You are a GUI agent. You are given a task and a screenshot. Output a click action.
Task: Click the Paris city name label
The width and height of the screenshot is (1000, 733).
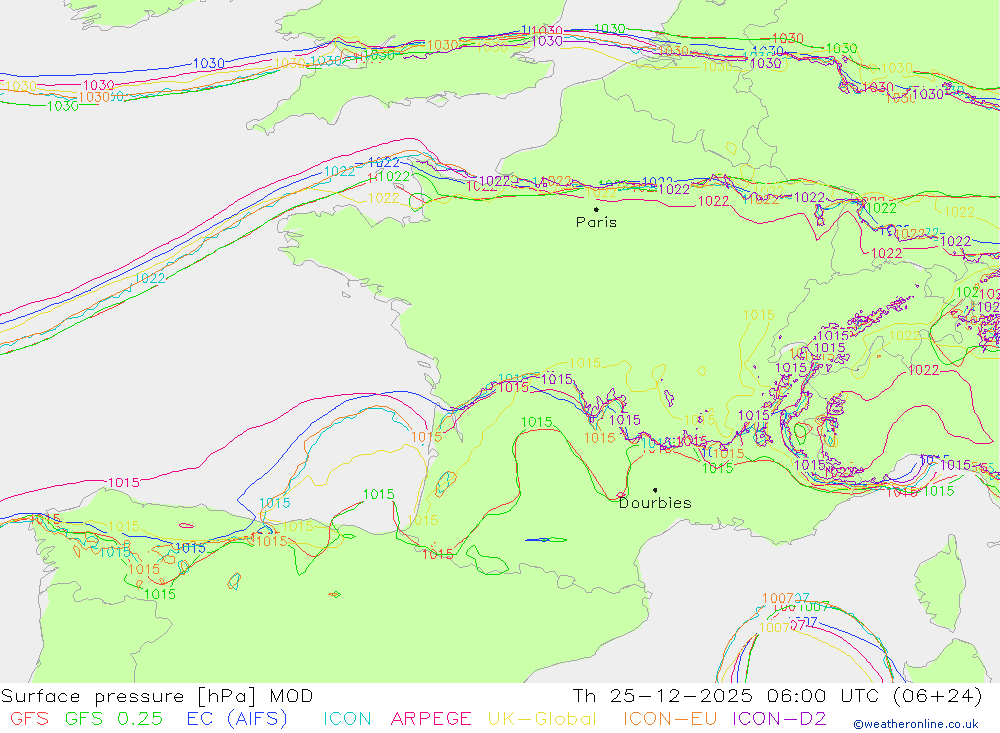click(x=596, y=222)
